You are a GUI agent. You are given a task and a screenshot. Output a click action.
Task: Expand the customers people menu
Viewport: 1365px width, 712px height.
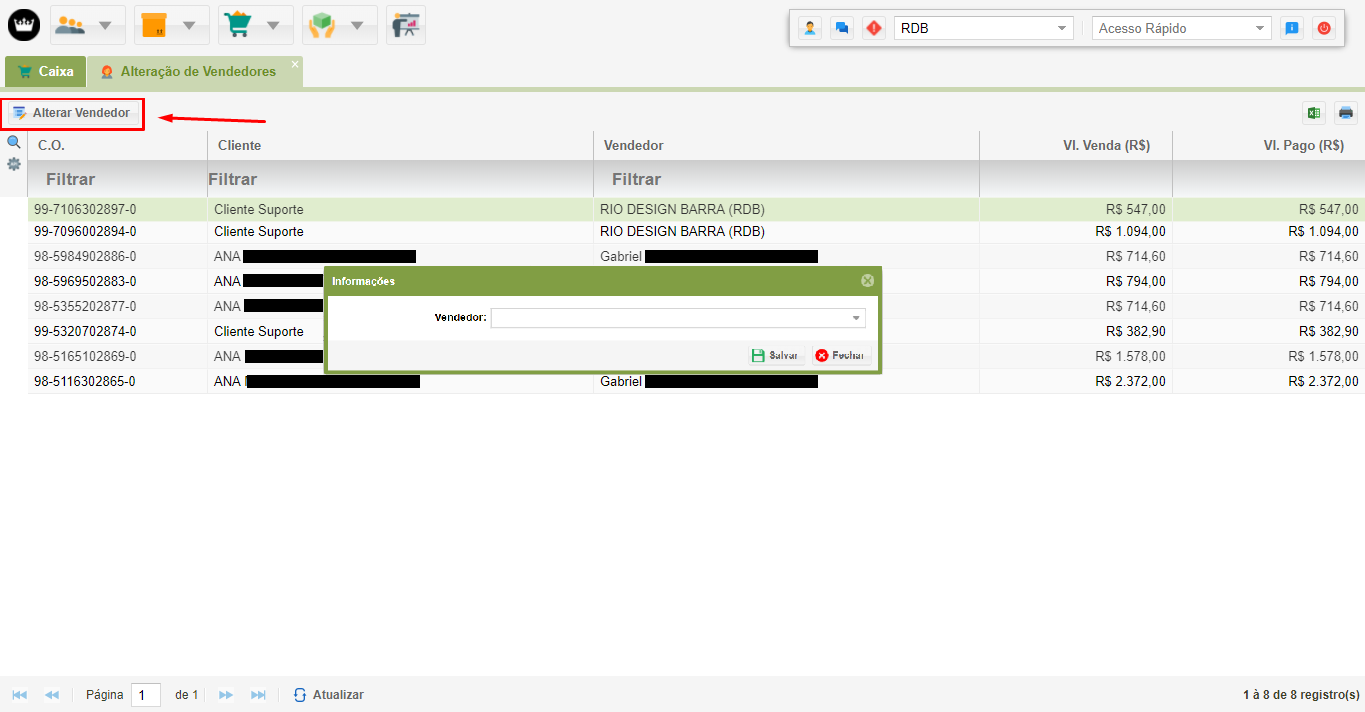pos(87,25)
